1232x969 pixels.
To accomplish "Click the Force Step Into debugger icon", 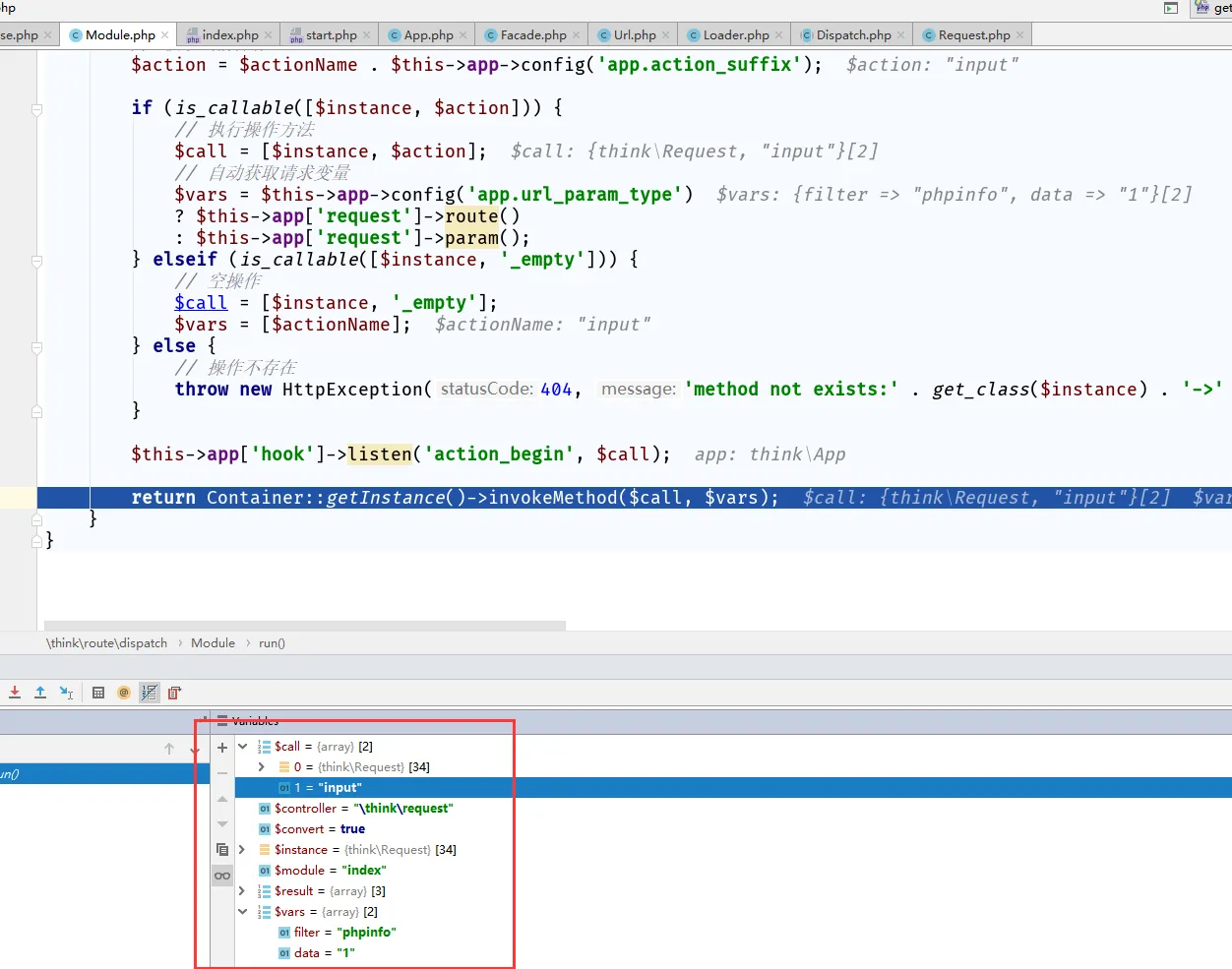I will tap(15, 693).
